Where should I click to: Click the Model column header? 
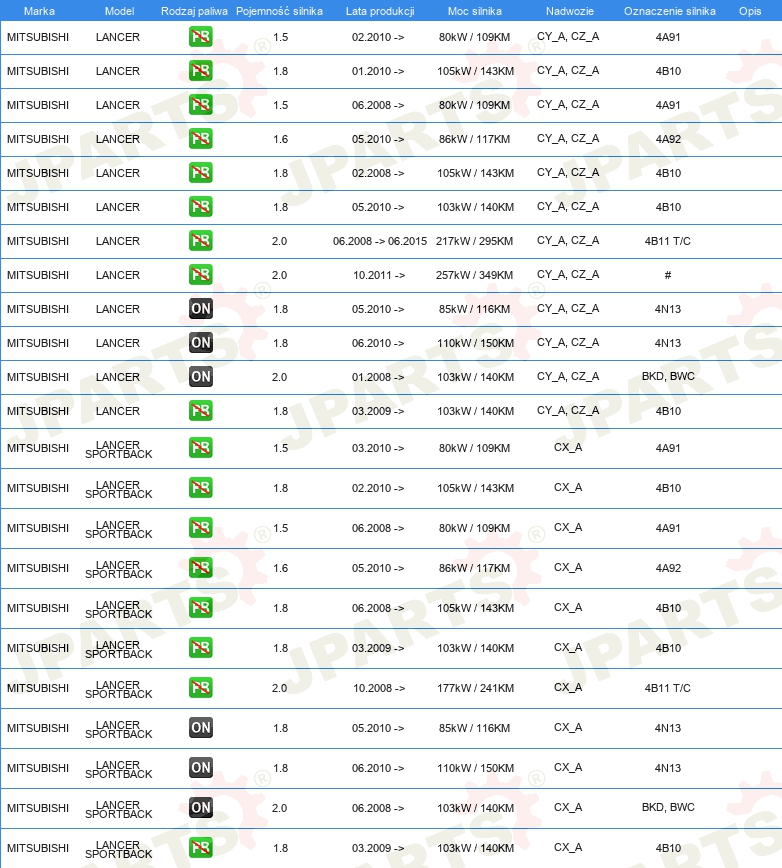(x=120, y=11)
